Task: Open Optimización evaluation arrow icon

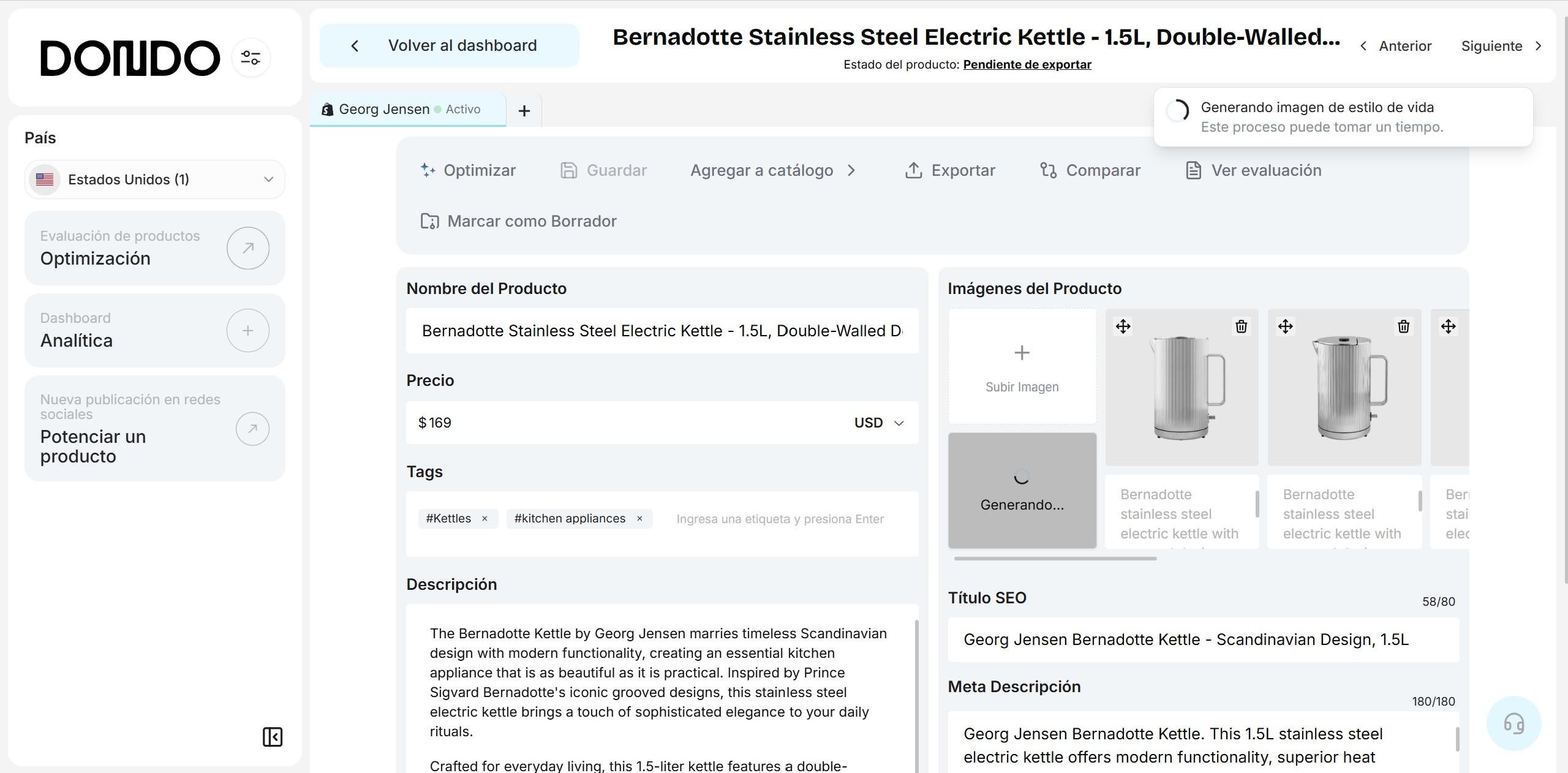Action: click(247, 248)
